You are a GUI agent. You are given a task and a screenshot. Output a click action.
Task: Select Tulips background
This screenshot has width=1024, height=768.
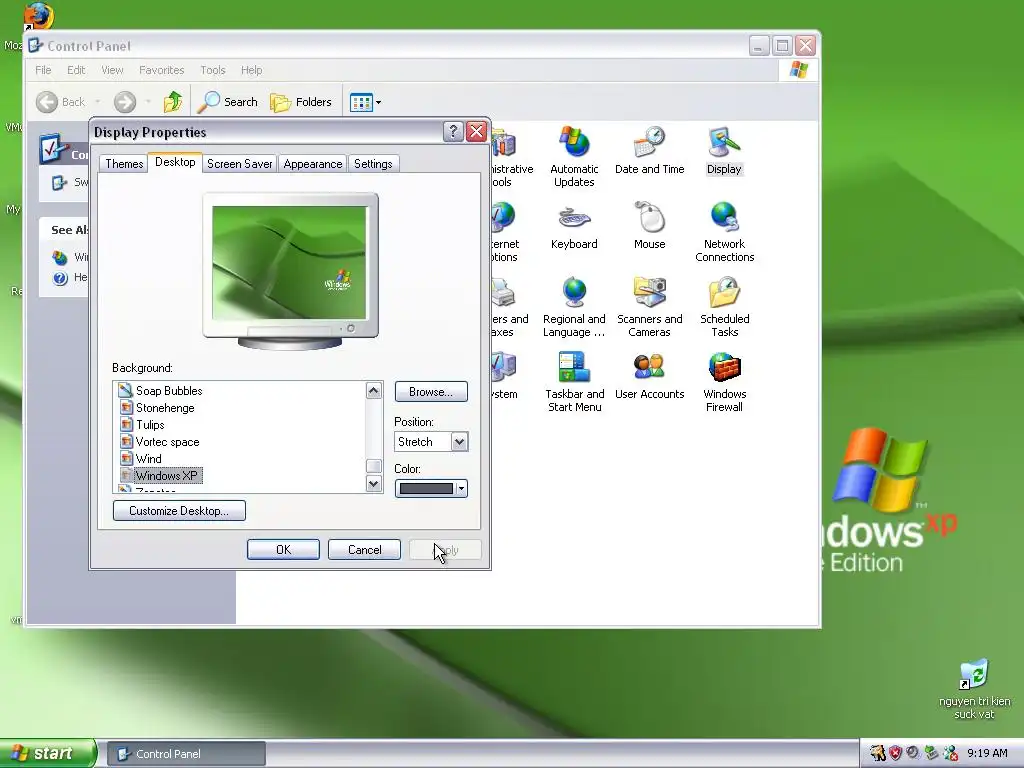(x=142, y=424)
